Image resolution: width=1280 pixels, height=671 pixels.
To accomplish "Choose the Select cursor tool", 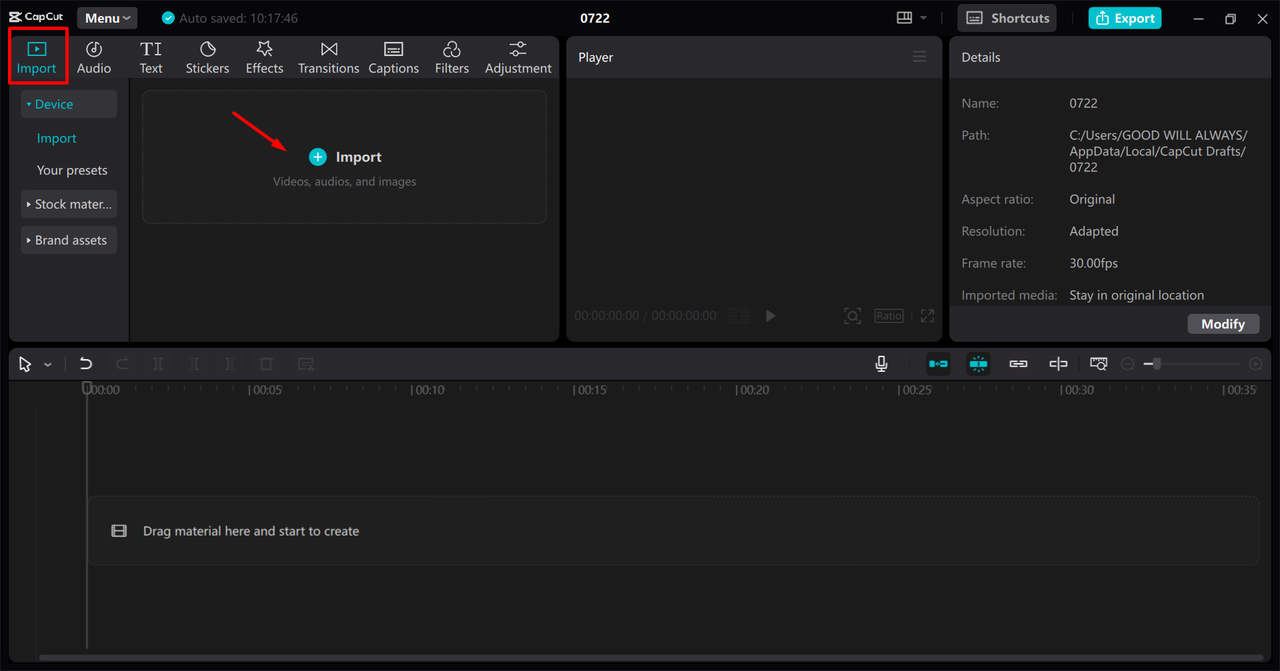I will (25, 364).
